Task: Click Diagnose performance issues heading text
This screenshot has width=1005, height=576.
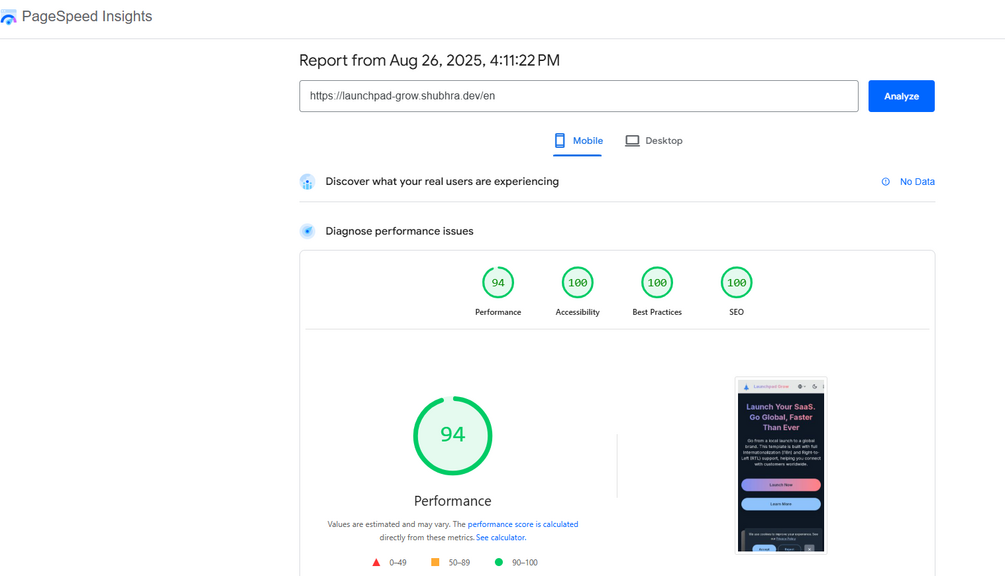Action: pyautogui.click(x=399, y=231)
